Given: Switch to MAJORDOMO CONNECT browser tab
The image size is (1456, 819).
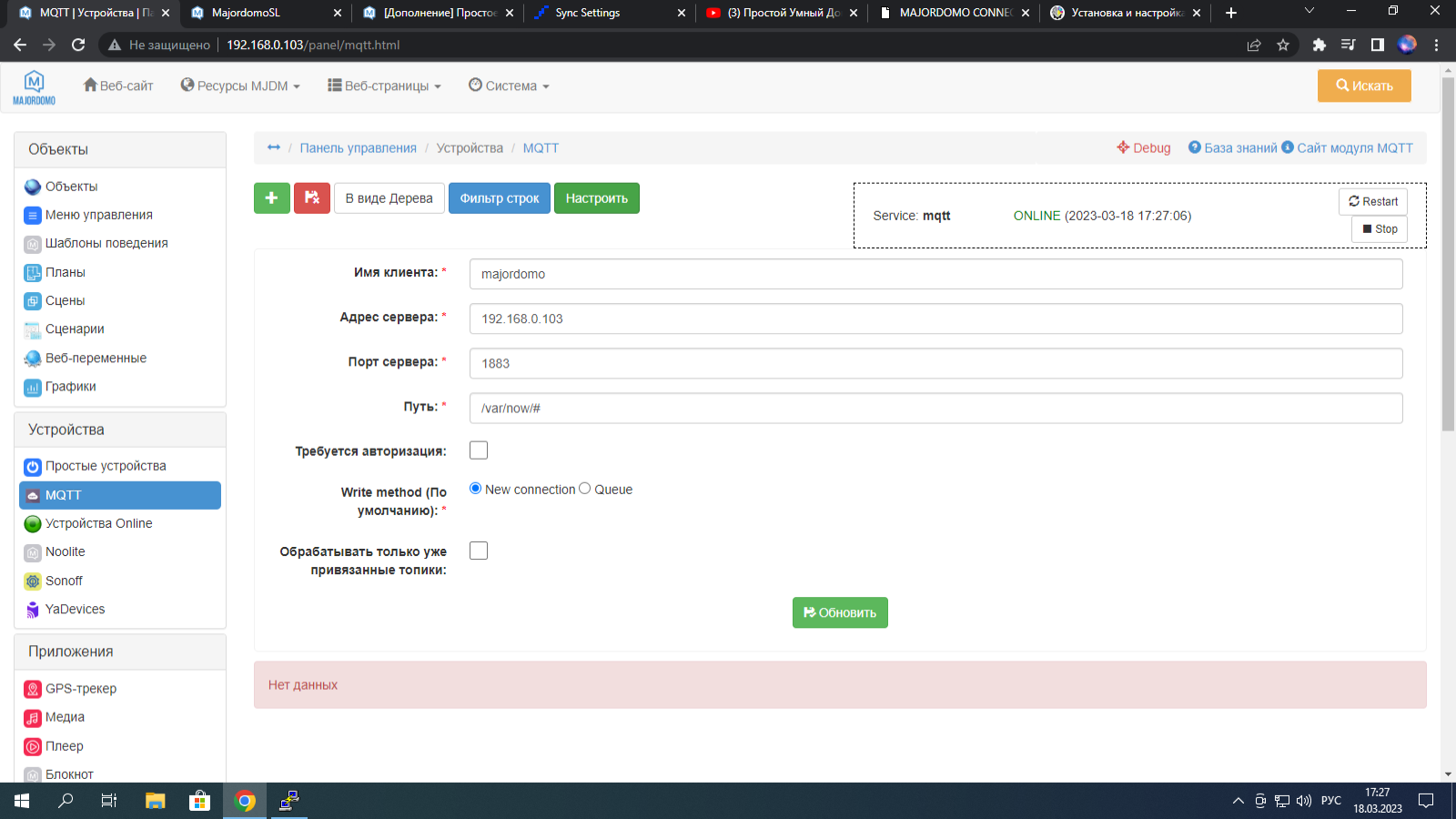Looking at the screenshot, I should pyautogui.click(x=953, y=13).
